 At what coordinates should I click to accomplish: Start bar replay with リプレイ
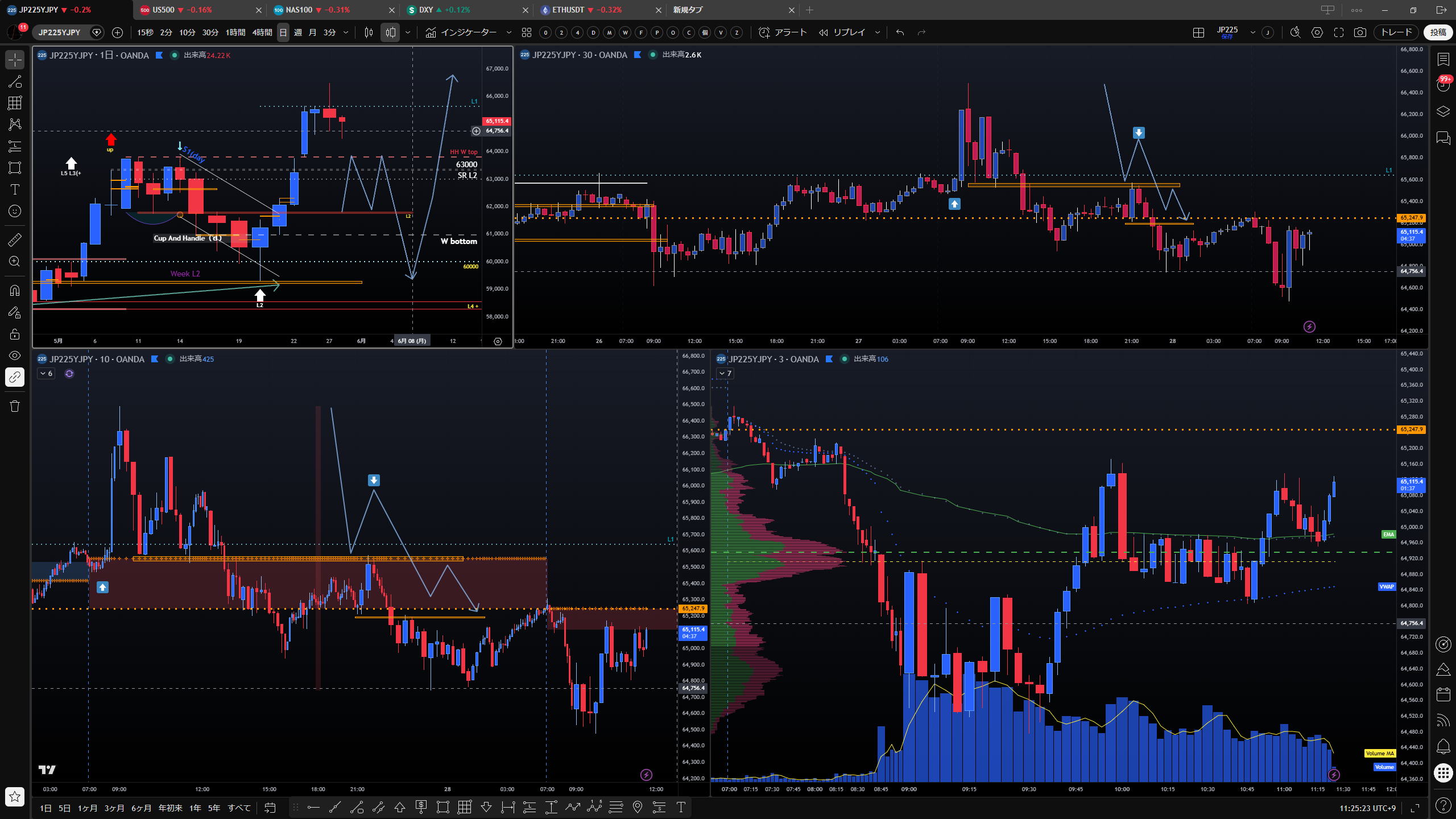click(x=842, y=32)
